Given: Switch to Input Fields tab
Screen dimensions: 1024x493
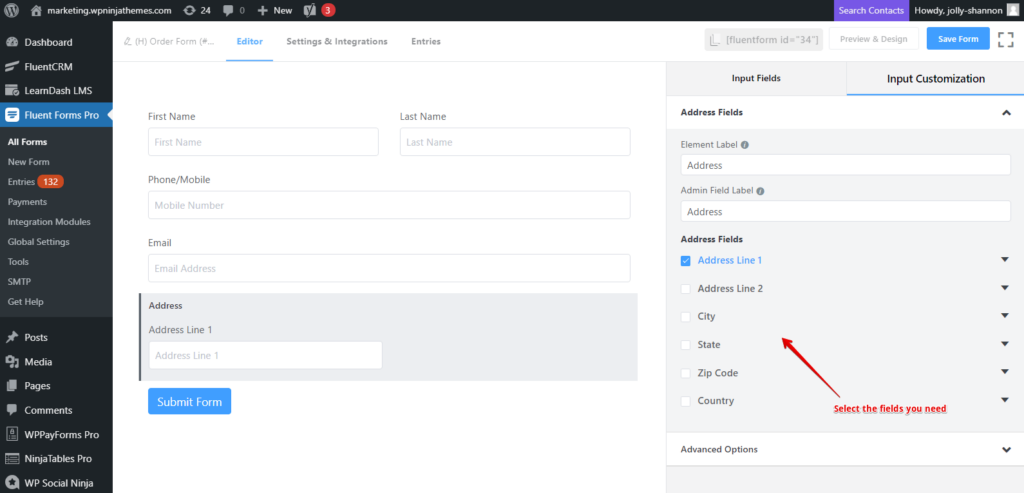Looking at the screenshot, I should (756, 78).
